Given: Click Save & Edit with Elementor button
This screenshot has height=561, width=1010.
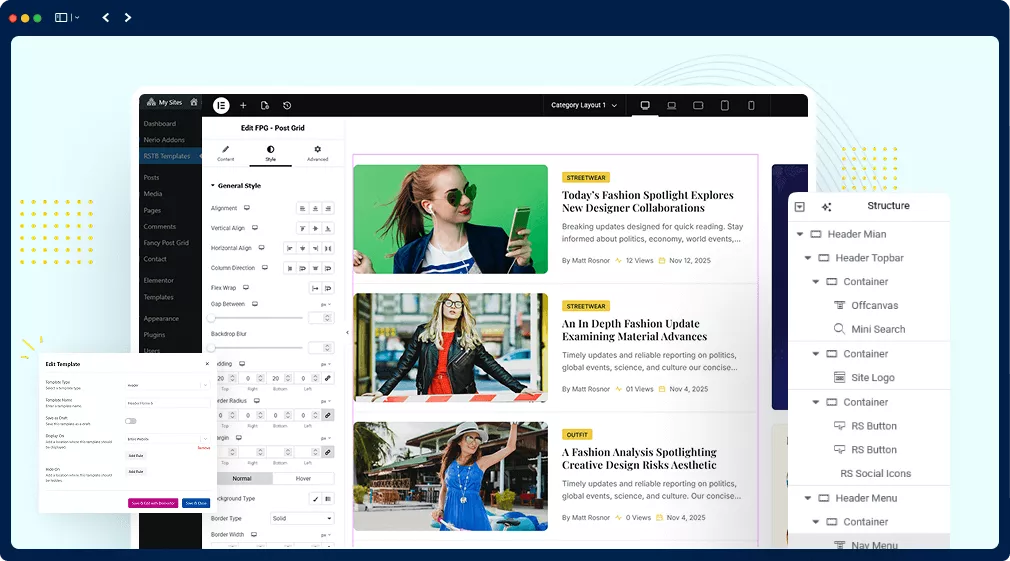Looking at the screenshot, I should coord(153,503).
